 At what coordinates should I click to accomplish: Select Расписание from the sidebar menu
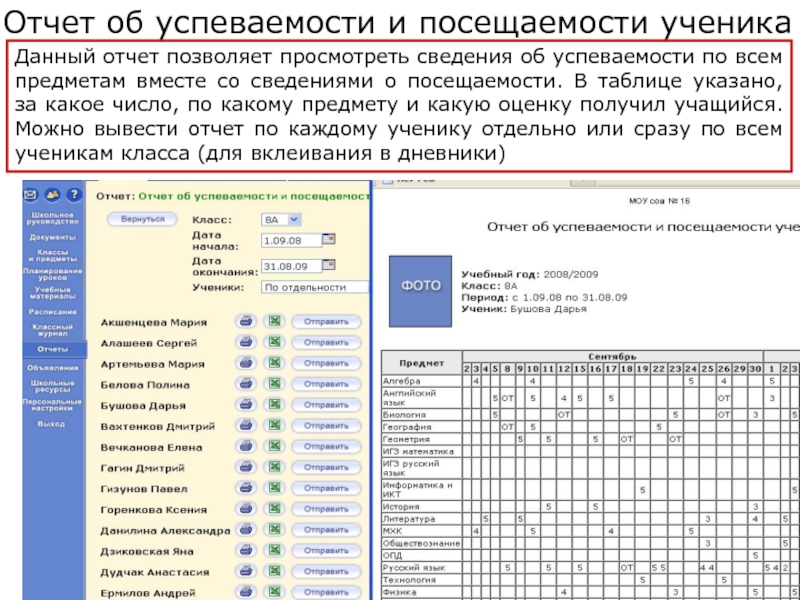[x=52, y=312]
